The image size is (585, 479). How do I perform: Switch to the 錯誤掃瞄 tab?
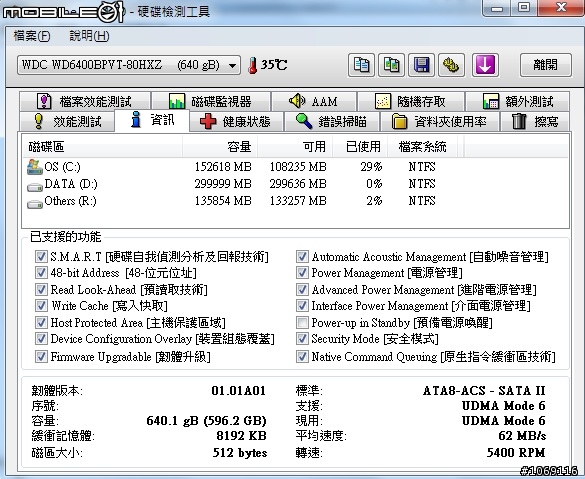pos(332,121)
